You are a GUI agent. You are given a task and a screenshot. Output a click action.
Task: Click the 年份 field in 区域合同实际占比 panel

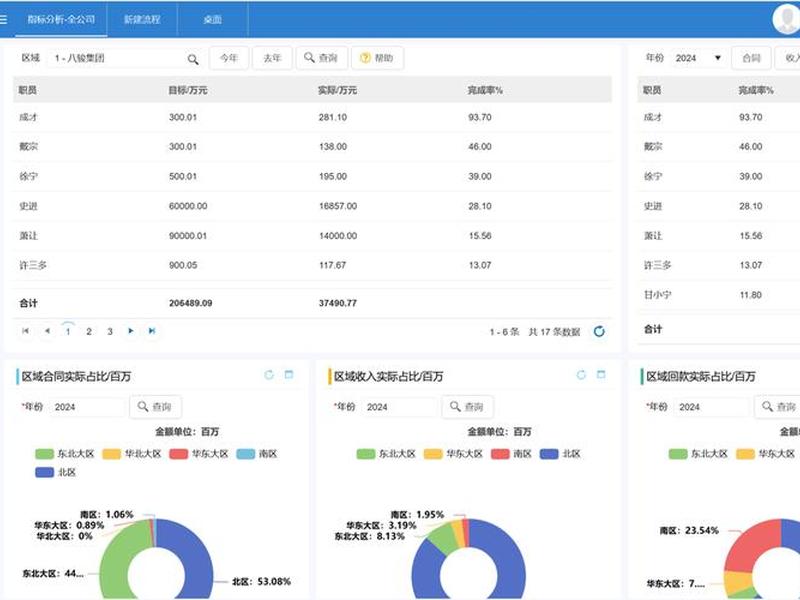(87, 407)
